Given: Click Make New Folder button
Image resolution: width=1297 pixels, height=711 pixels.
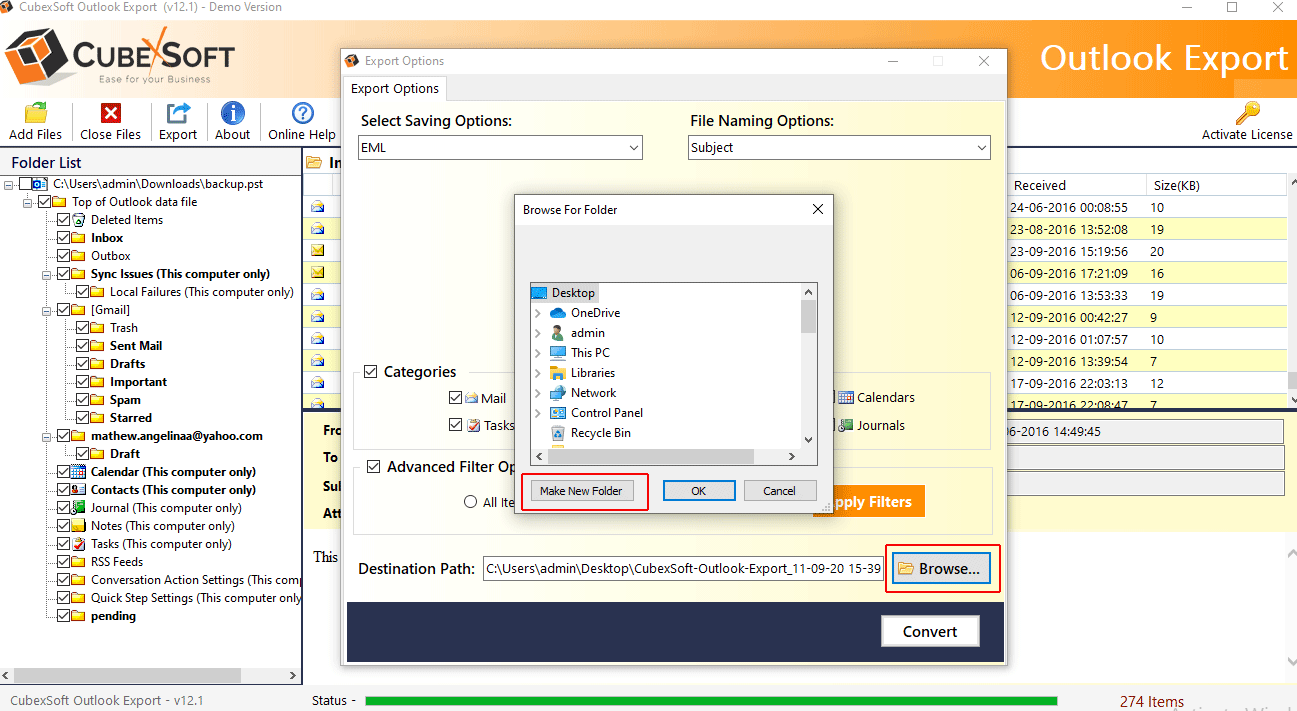Looking at the screenshot, I should pos(581,491).
